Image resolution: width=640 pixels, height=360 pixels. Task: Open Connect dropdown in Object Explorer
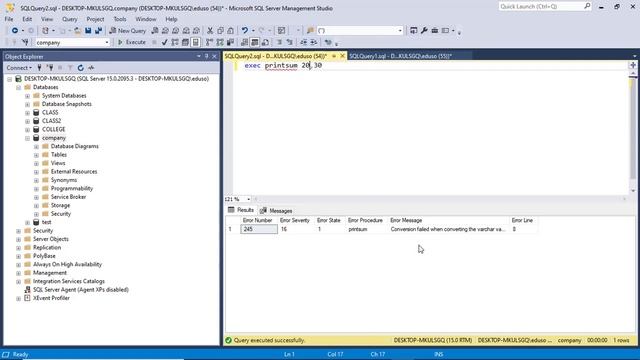[x=19, y=68]
